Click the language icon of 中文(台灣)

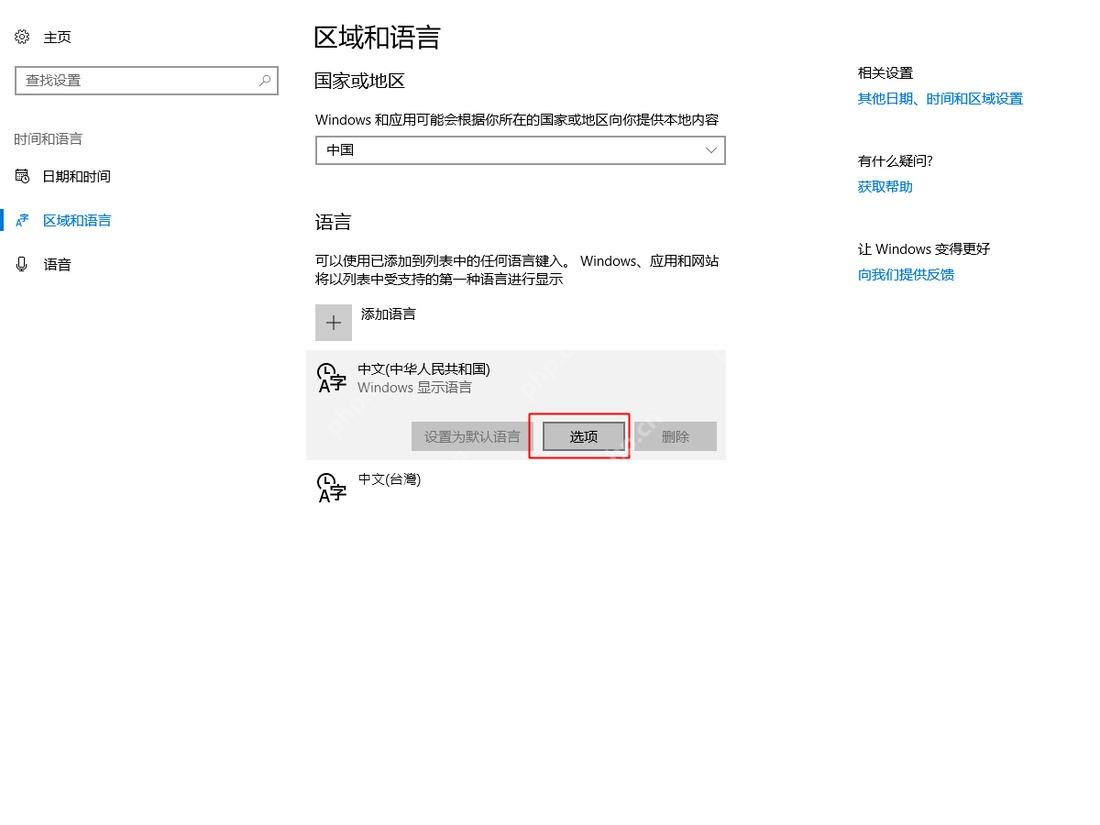332,488
